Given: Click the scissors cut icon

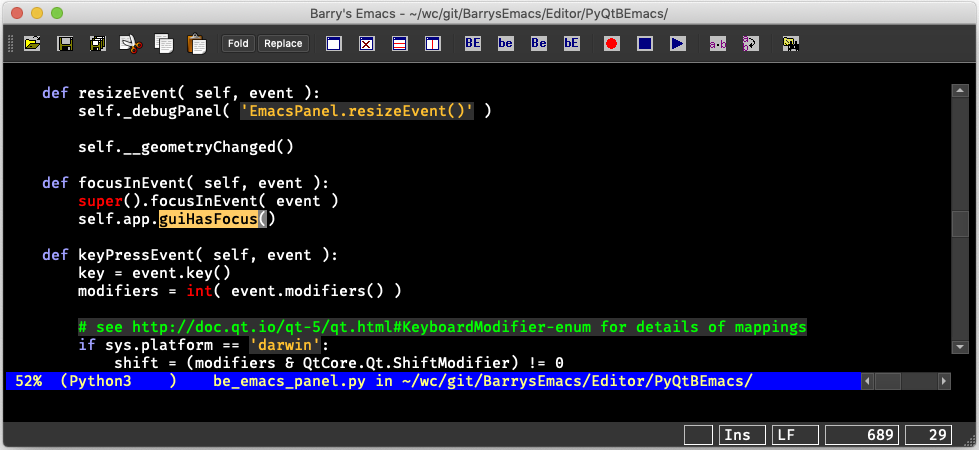Looking at the screenshot, I should [129, 44].
